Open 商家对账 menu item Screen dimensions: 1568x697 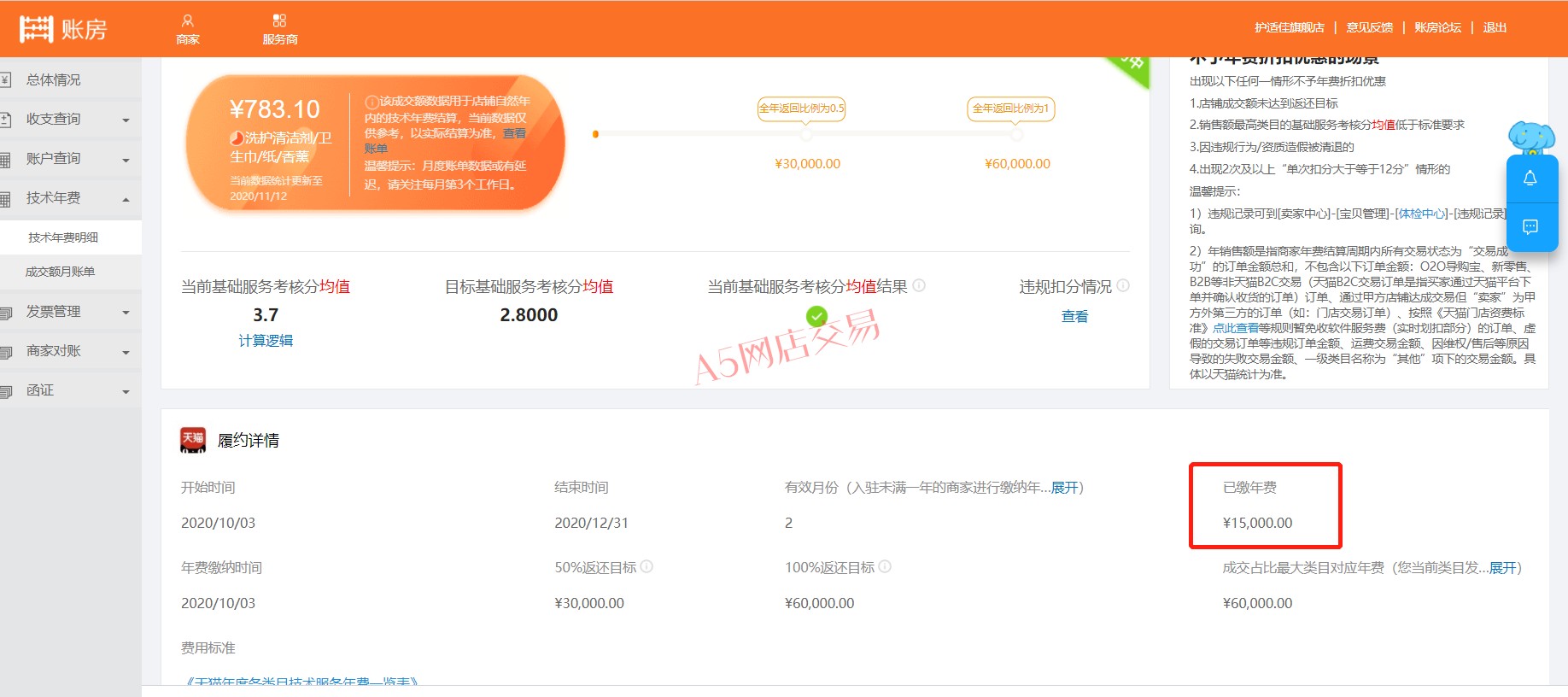53,351
